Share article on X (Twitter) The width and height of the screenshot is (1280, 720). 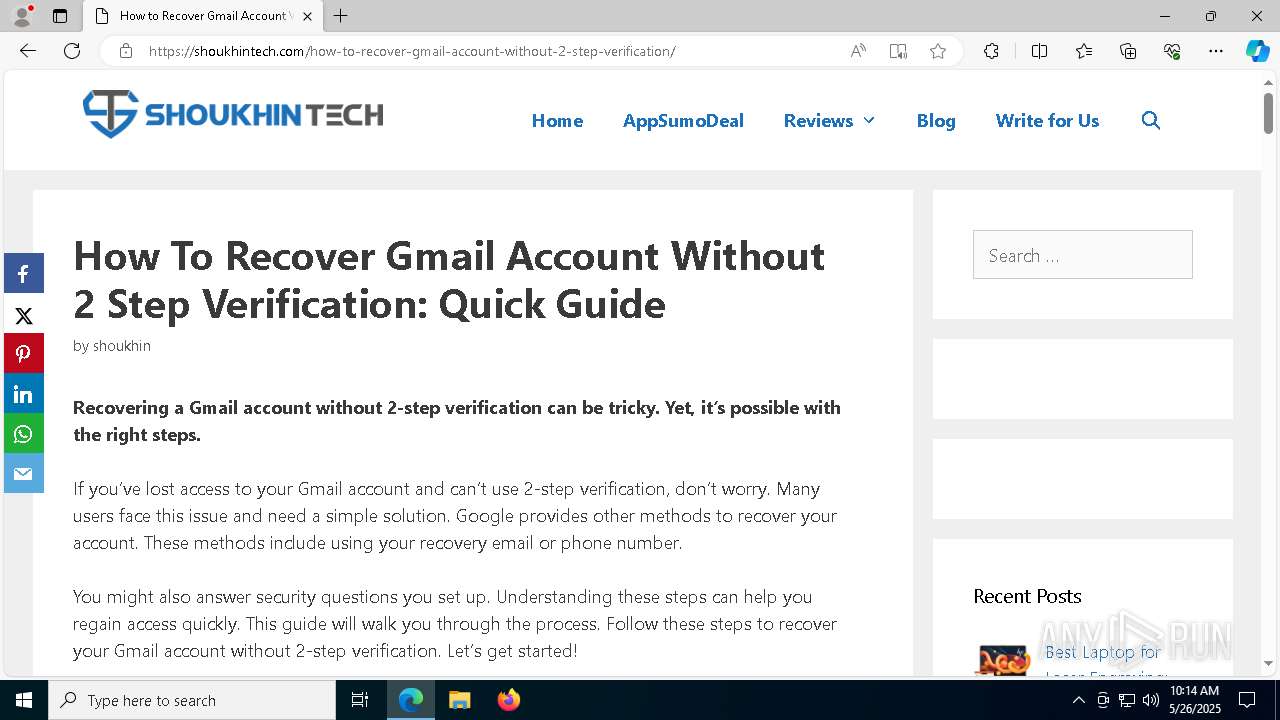pos(23,315)
